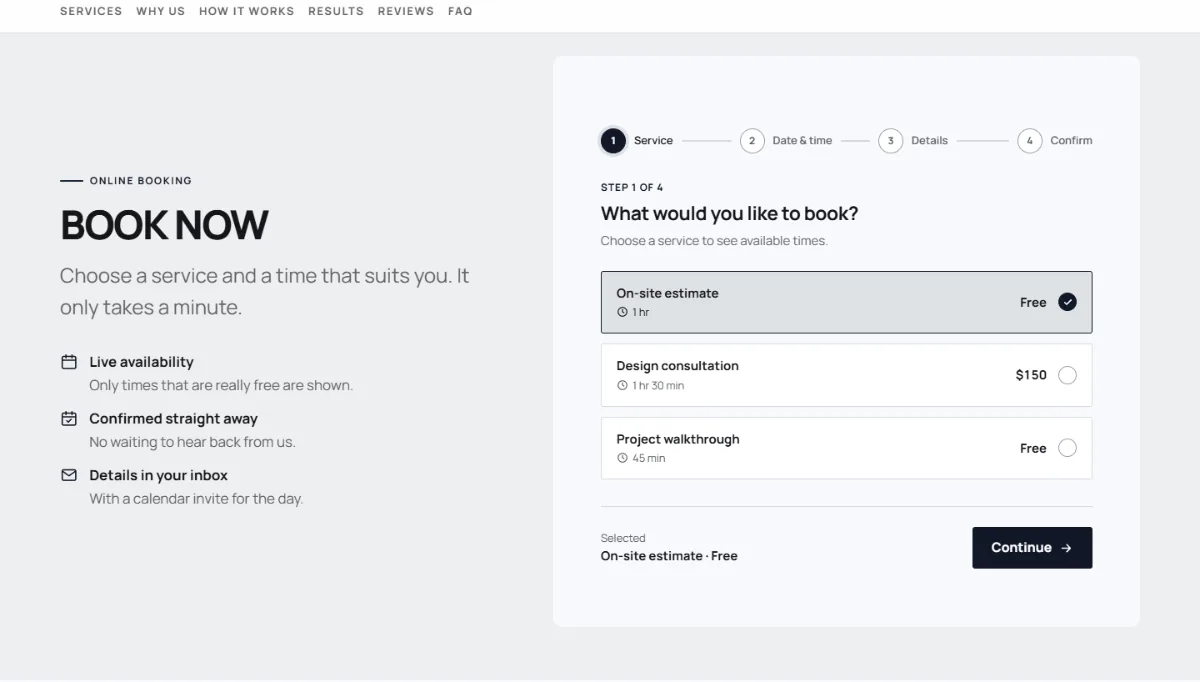Viewport: 1200px width, 682px height.
Task: Click the "What would you like to book?" heading
Action: pos(729,213)
